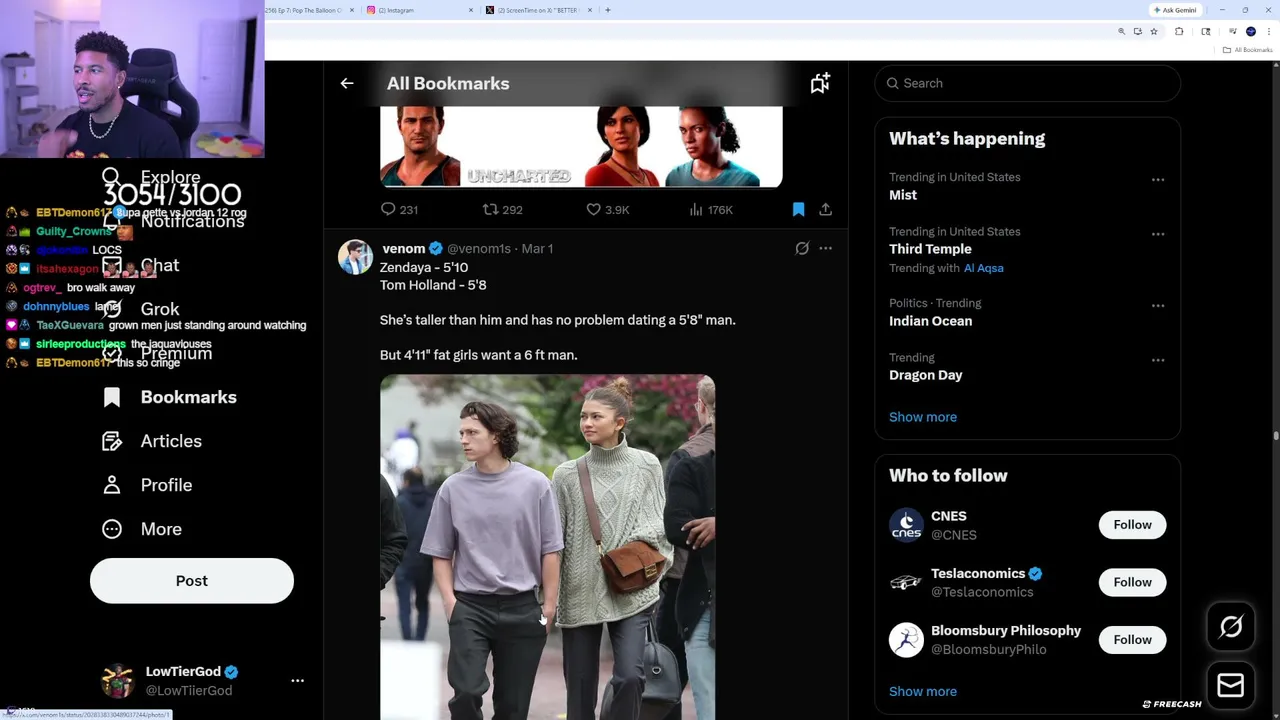Viewport: 1280px width, 720px height.
Task: Follow the CNES account
Action: pyautogui.click(x=1132, y=525)
